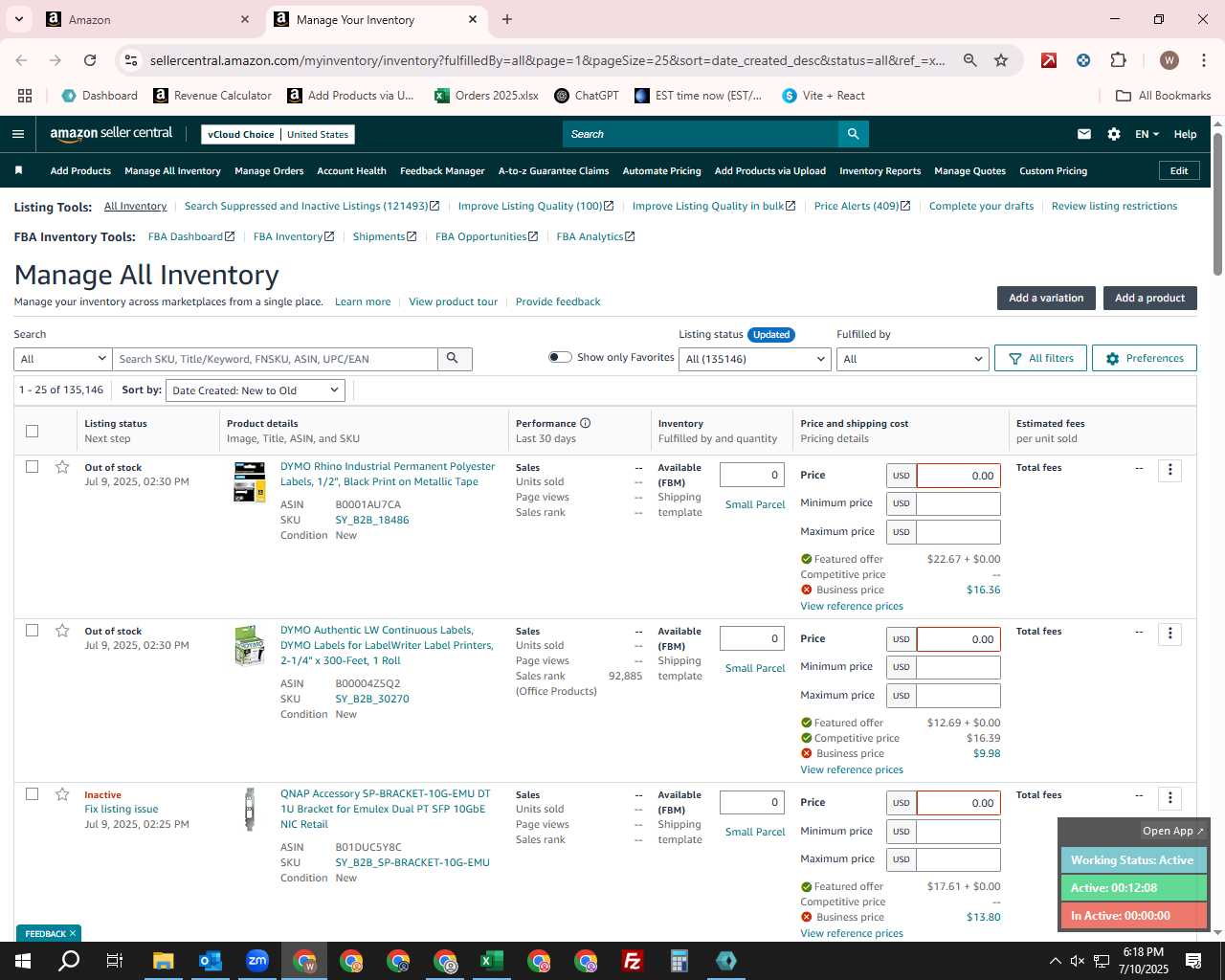The height and width of the screenshot is (980, 1225).
Task: Open actions menu for DYMO Authentic LW row
Action: tap(1169, 634)
